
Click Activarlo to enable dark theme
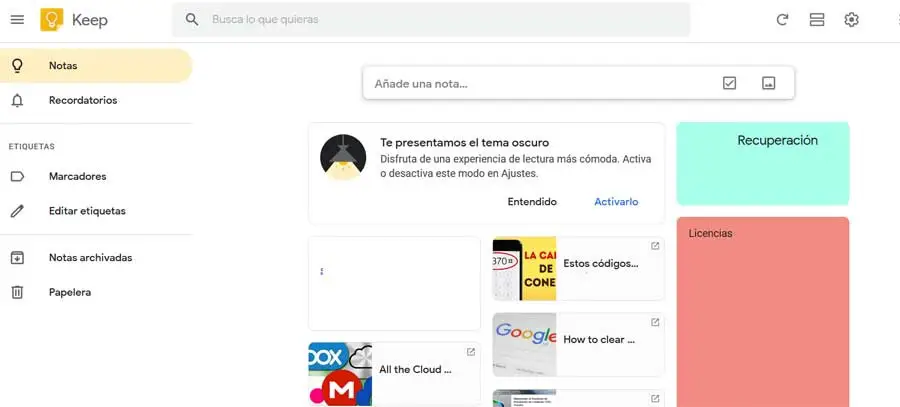pos(616,201)
